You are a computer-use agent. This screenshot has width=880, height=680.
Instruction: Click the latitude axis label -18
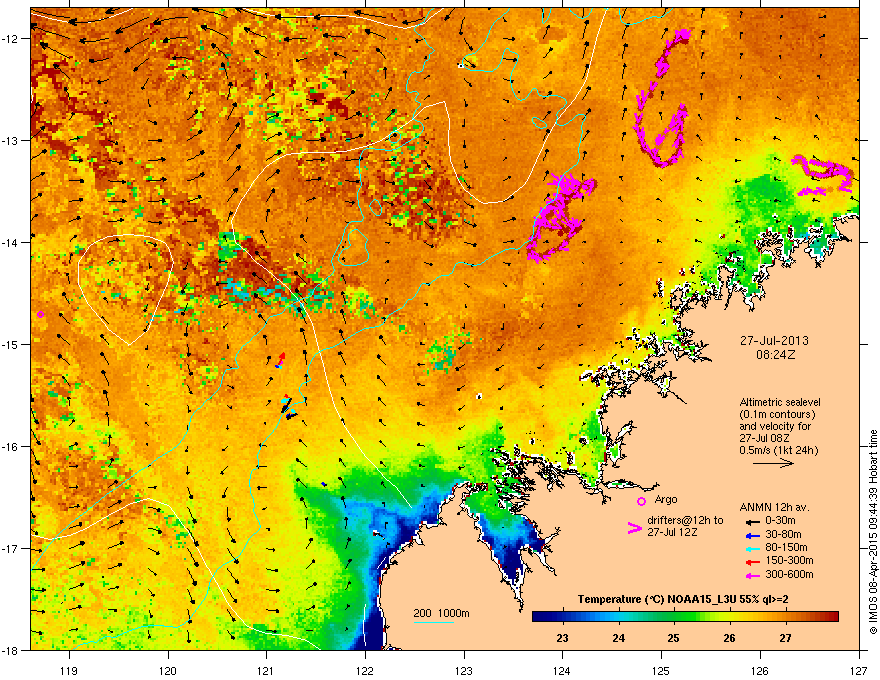[x=11, y=650]
